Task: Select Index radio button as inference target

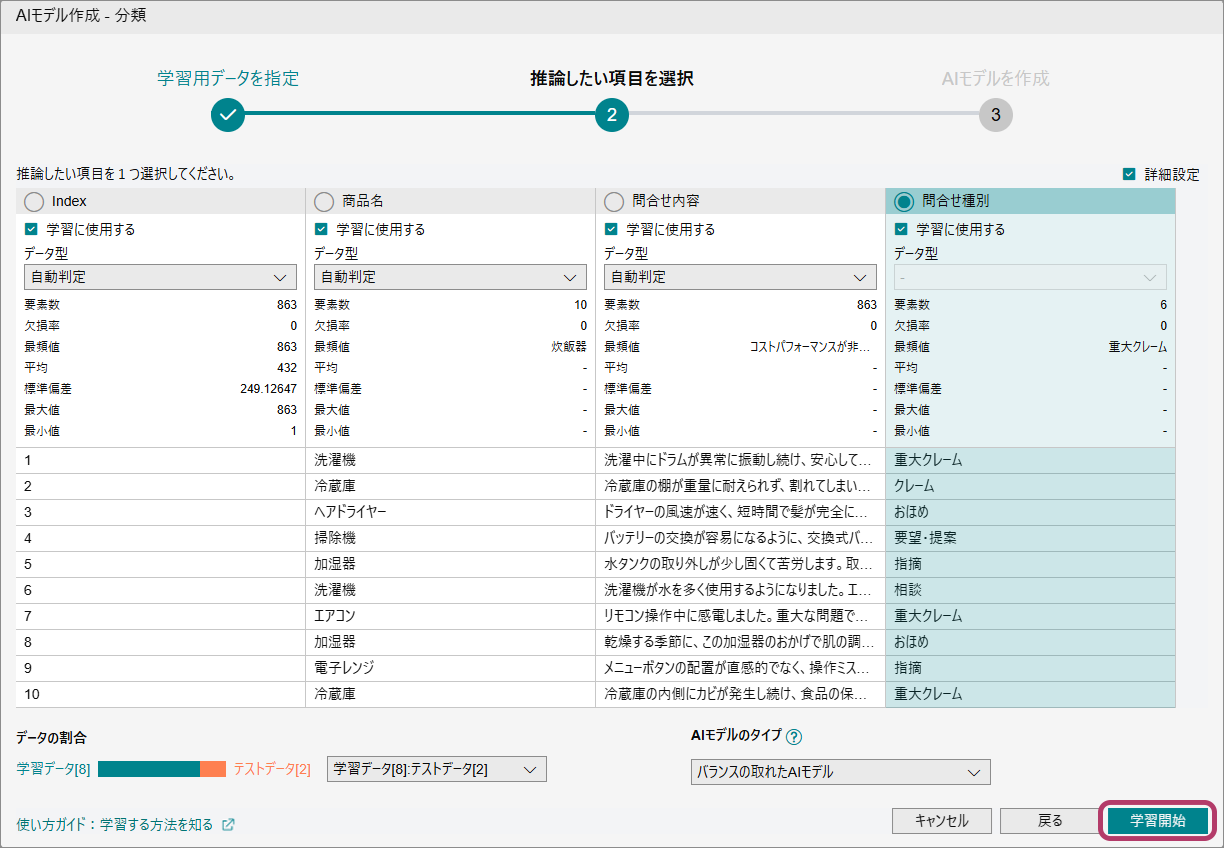Action: point(34,201)
